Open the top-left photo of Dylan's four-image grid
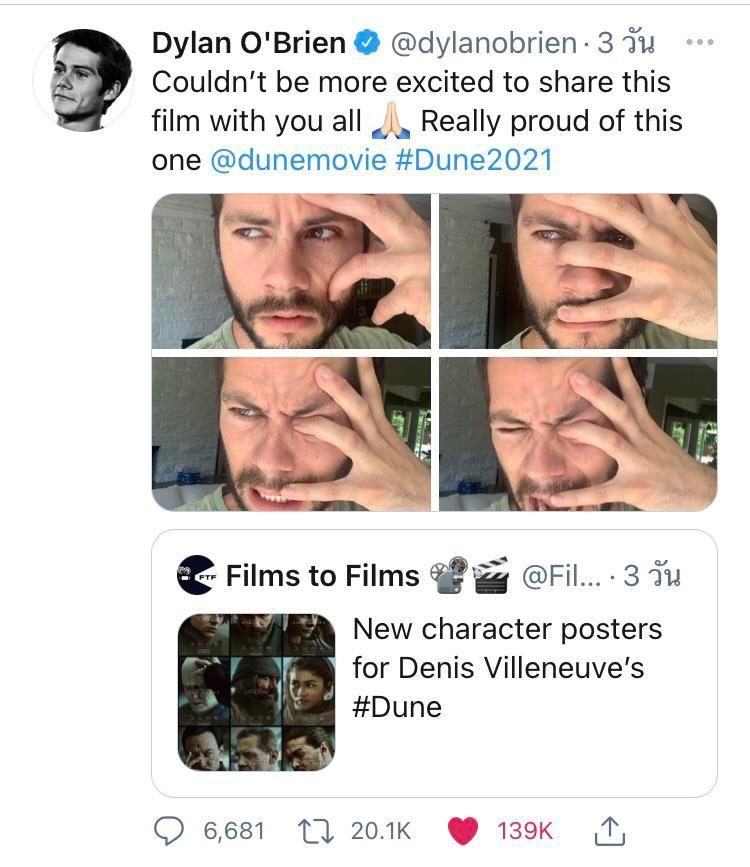Viewport: 750px width, 867px height. pyautogui.click(x=290, y=270)
